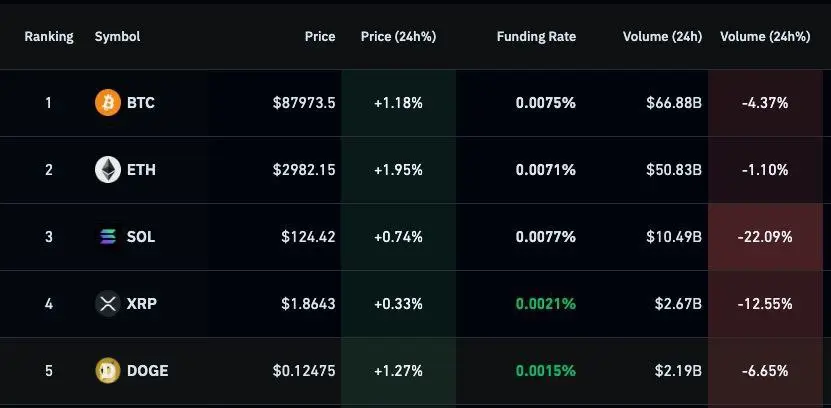Sort by Volume (24h%) header
Image resolution: width=831 pixels, height=408 pixels.
(x=765, y=37)
